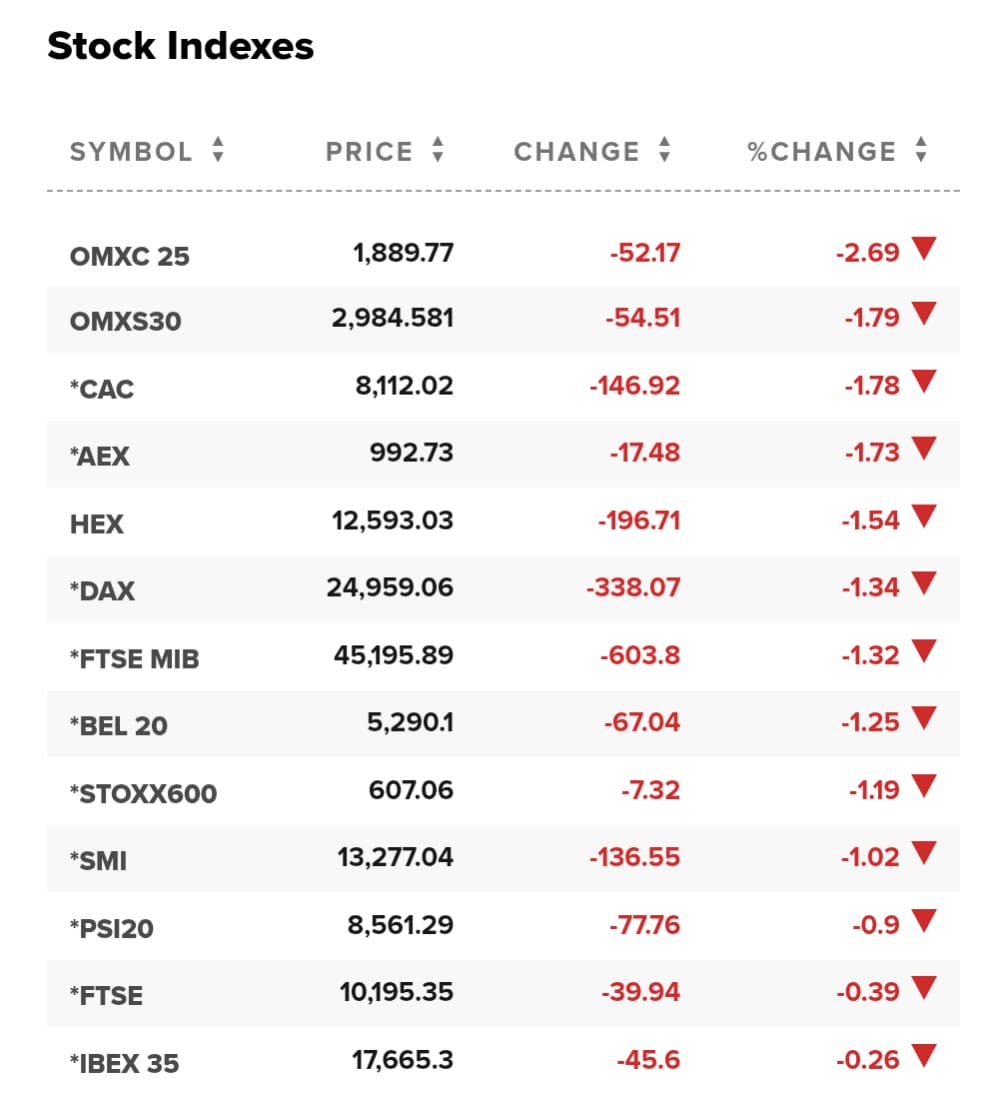Sort table by the %CHANGE sort arrows
This screenshot has height=1102, width=1007.
(921, 150)
